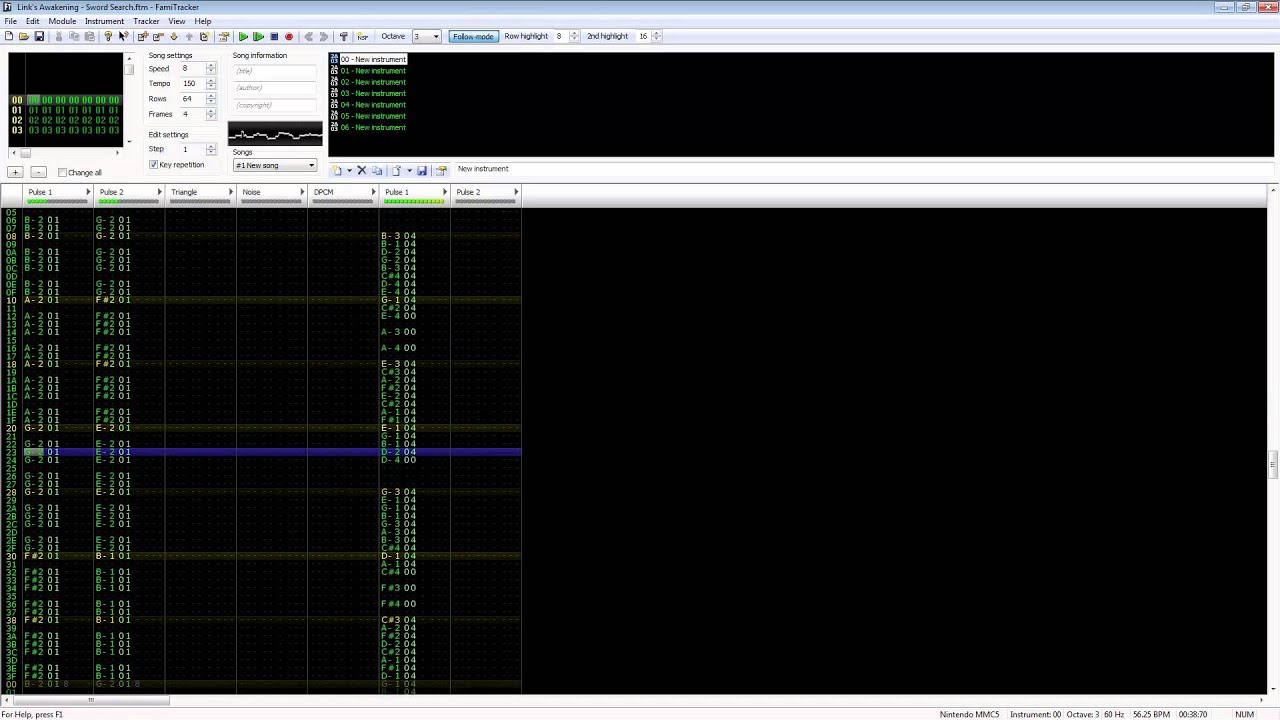The width and height of the screenshot is (1280, 720).
Task: Activate the context help pointer icon
Action: pyautogui.click(x=122, y=36)
